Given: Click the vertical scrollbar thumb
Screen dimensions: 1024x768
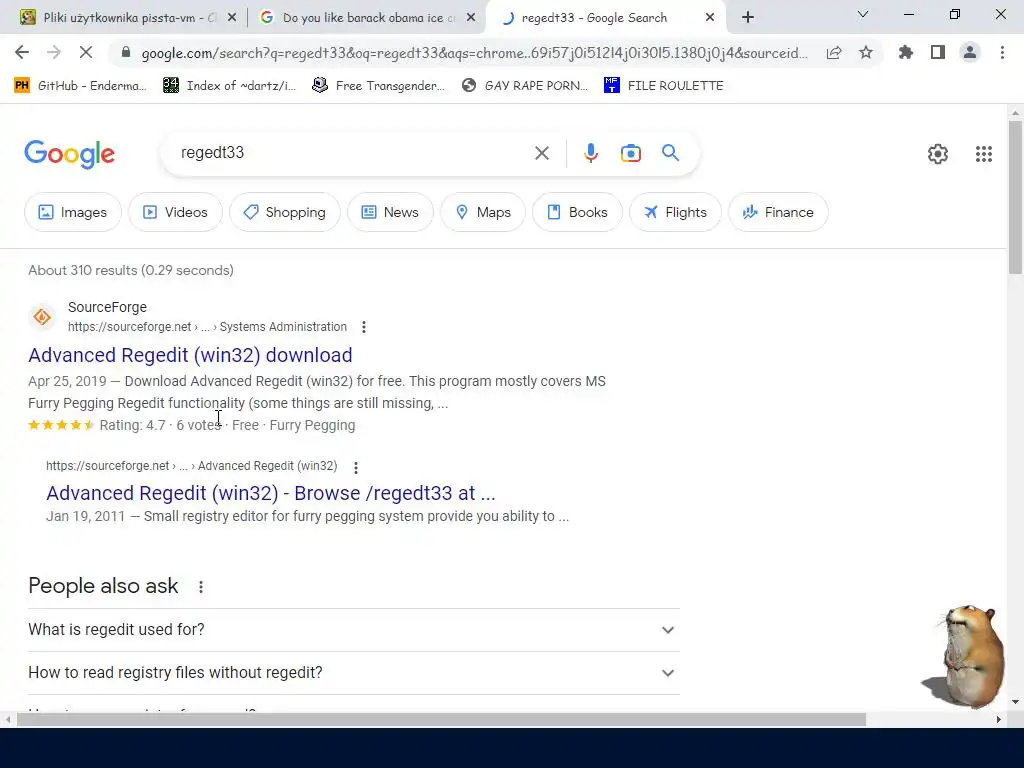Looking at the screenshot, I should tap(1015, 196).
